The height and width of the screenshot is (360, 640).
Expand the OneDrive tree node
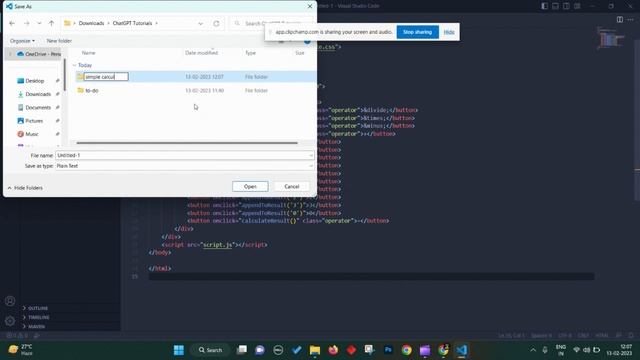pos(10,54)
